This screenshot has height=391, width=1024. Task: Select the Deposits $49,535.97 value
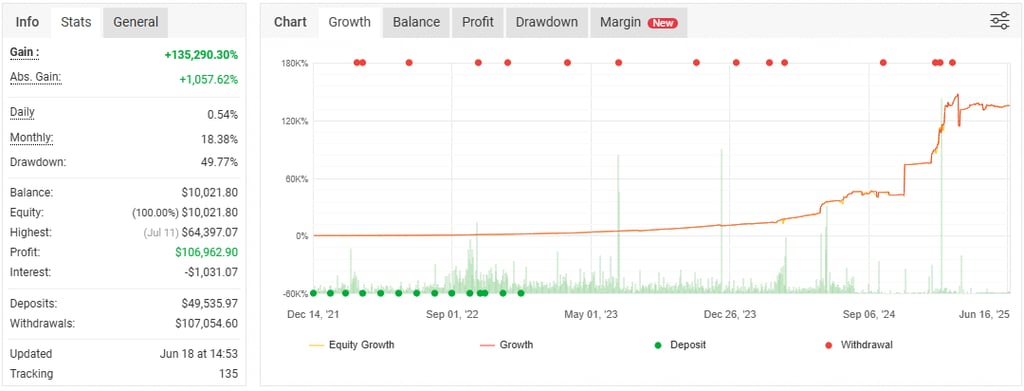tap(210, 304)
